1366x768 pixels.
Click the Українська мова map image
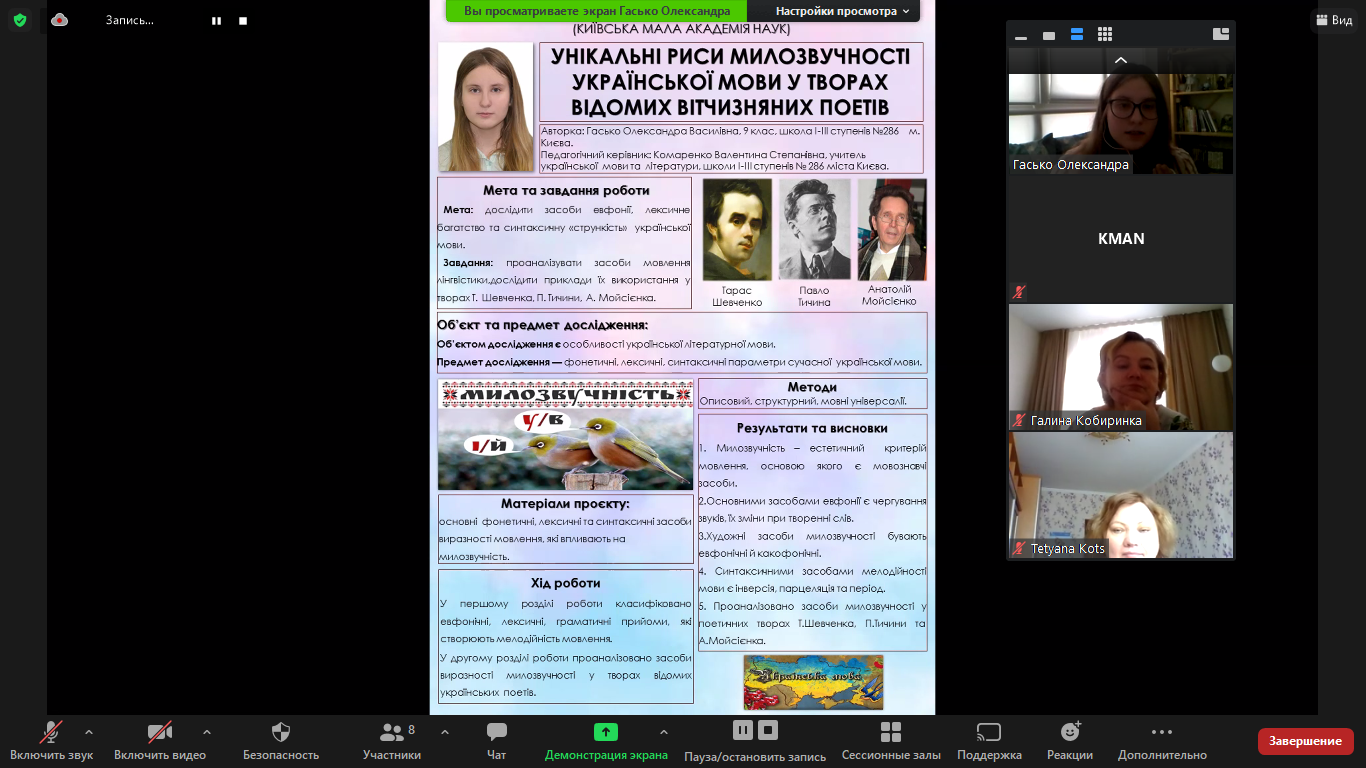[x=813, y=682]
